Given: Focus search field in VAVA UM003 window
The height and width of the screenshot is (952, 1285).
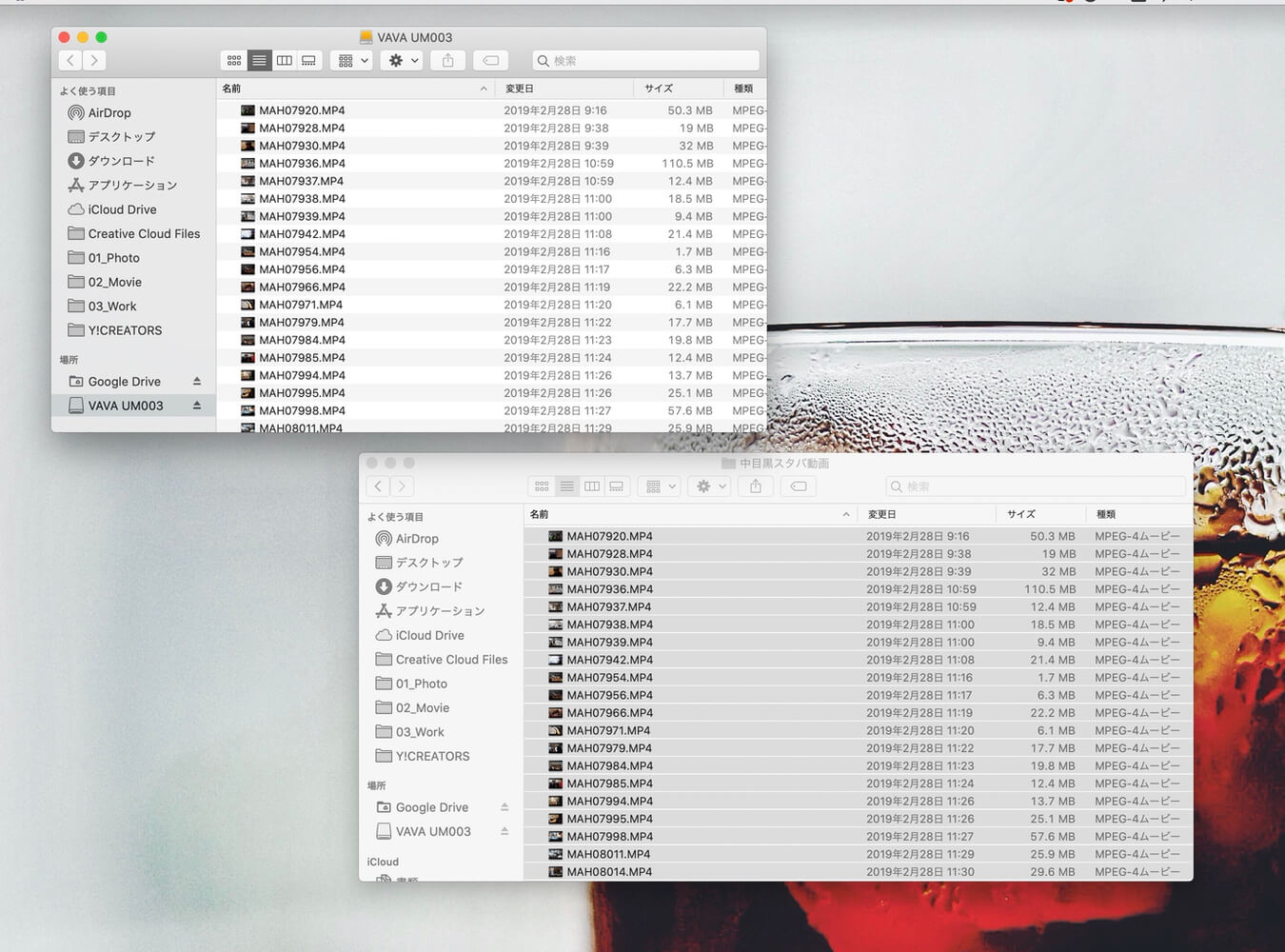Looking at the screenshot, I should point(645,61).
